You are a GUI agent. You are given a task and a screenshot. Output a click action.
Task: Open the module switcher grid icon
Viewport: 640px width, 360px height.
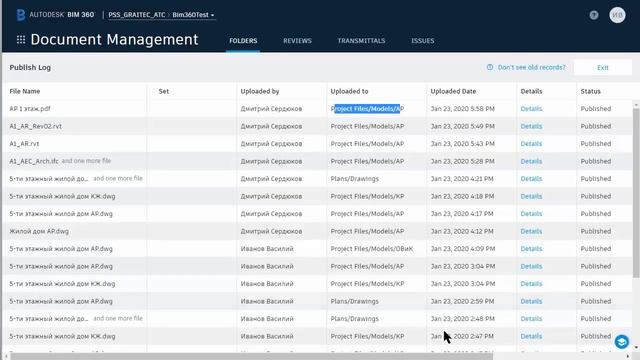[x=21, y=40]
